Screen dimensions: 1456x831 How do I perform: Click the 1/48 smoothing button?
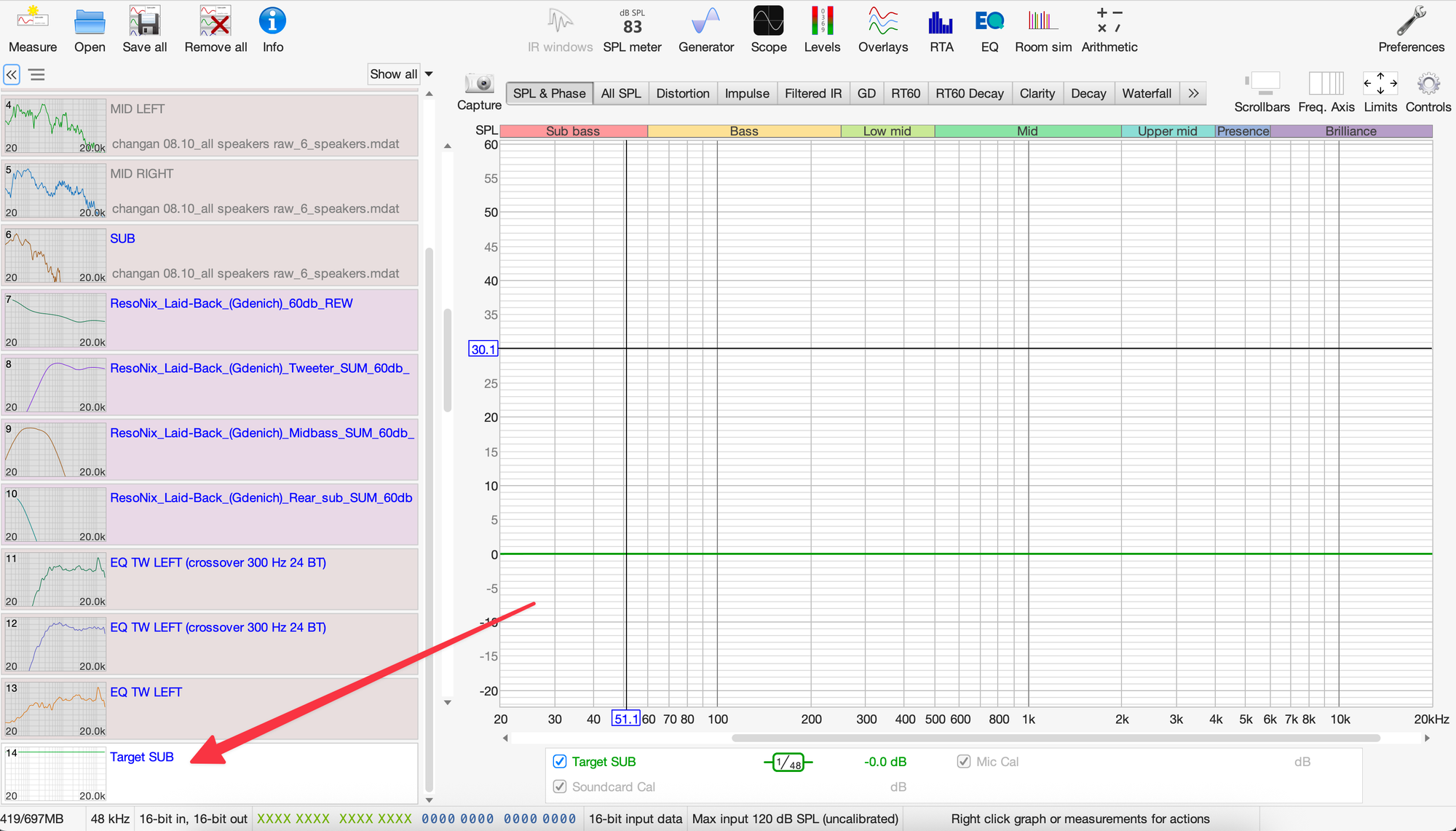click(x=788, y=763)
